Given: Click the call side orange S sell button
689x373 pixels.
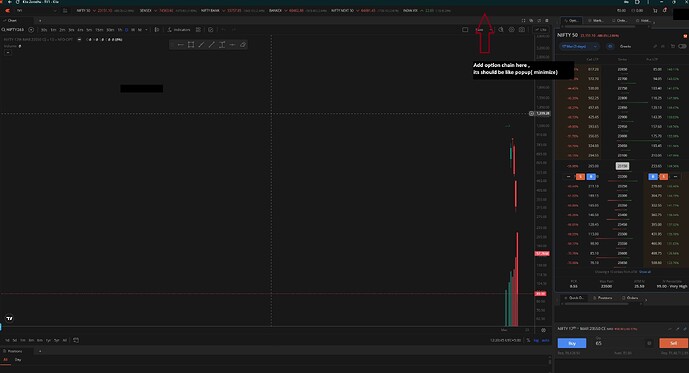Looking at the screenshot, I should click(580, 177).
